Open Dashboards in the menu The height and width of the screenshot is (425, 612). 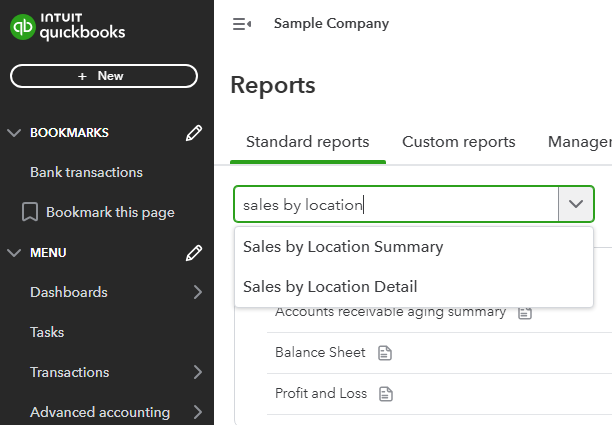(x=69, y=292)
